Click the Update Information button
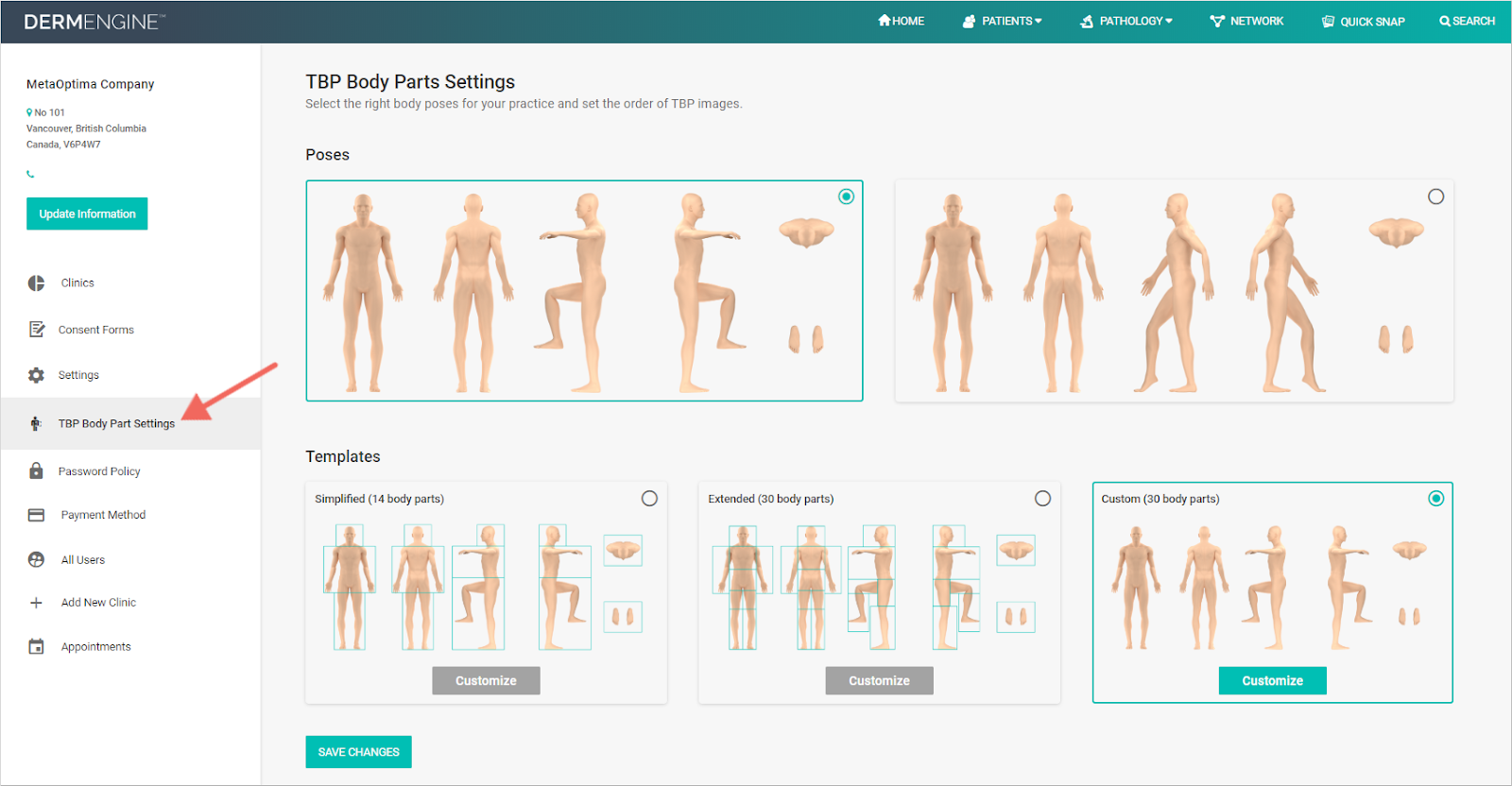1512x786 pixels. (87, 214)
